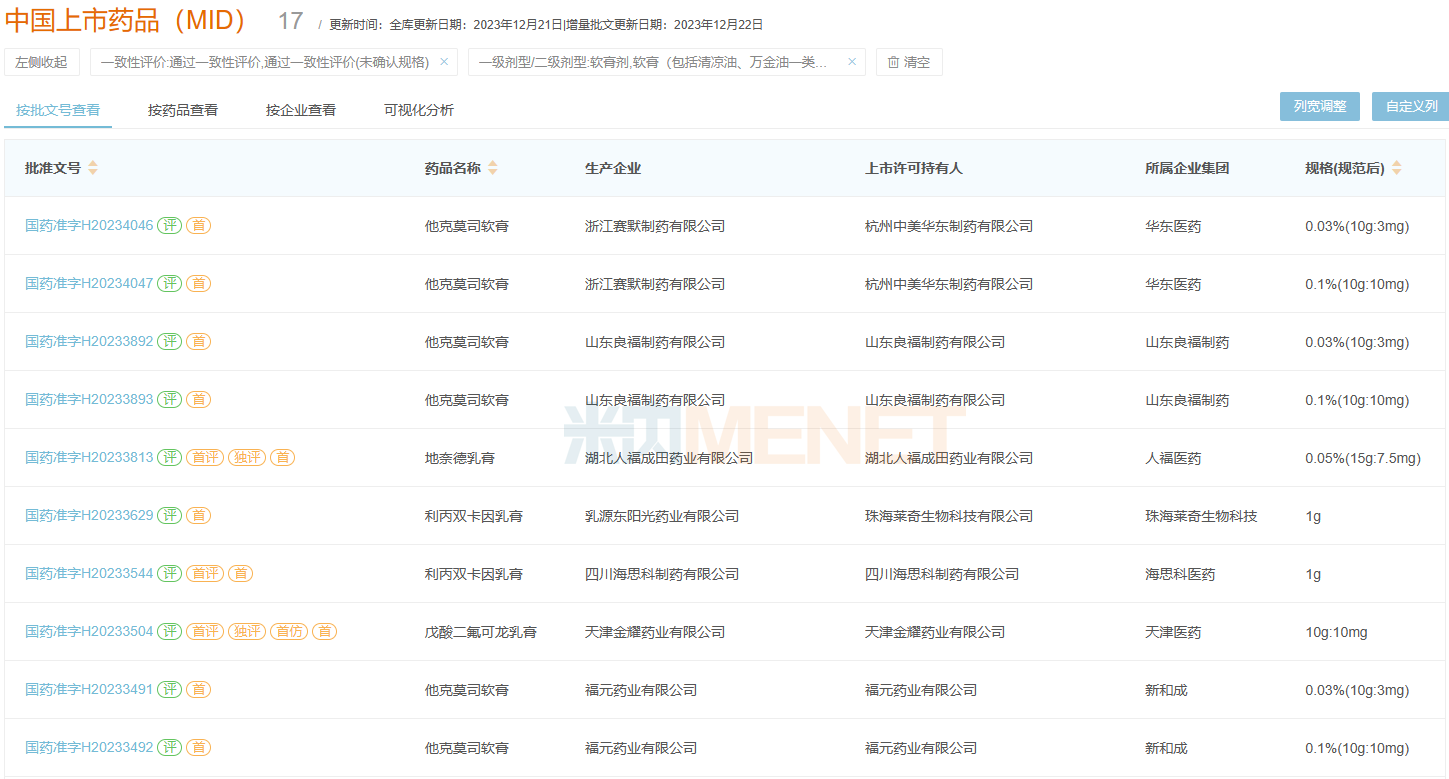This screenshot has height=779, width=1449.
Task: Switch to 按企业查看 tab
Action: (301, 110)
